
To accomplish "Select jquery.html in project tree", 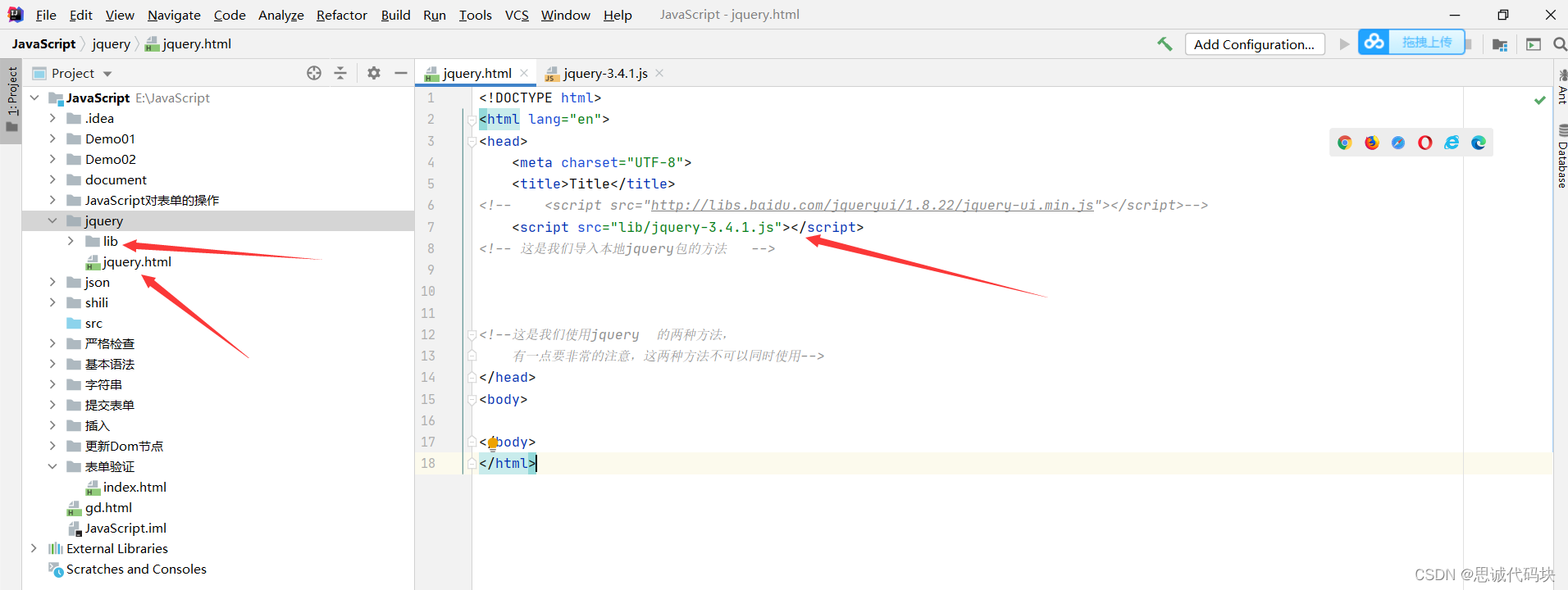I will coord(137,261).
